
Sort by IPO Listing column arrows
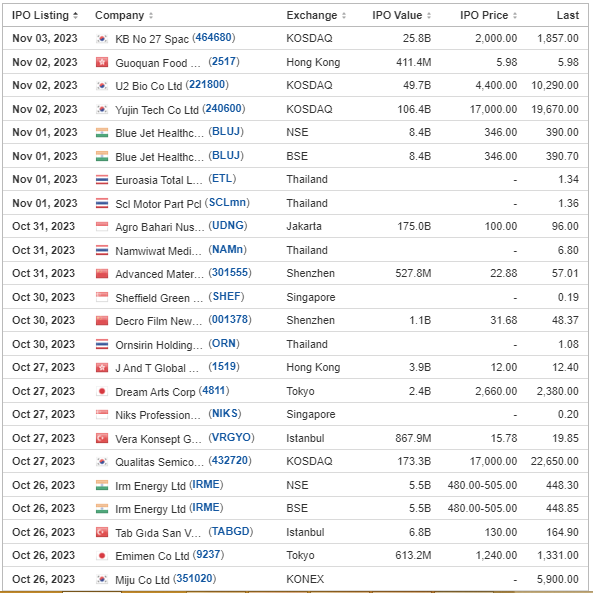(x=75, y=16)
